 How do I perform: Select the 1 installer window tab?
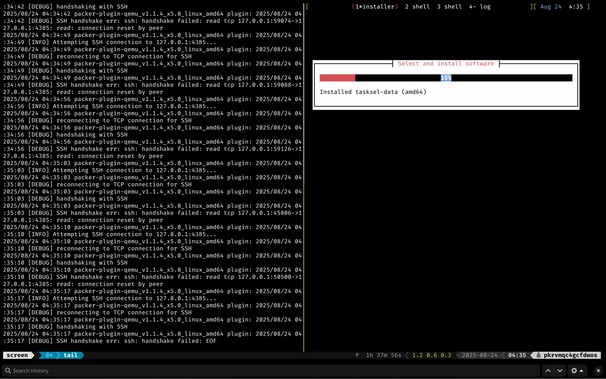[374, 7]
